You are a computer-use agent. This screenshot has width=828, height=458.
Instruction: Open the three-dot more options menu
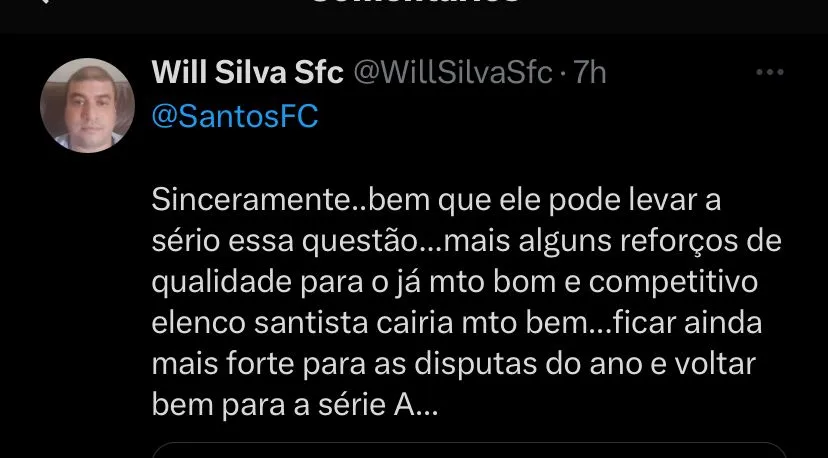[769, 73]
